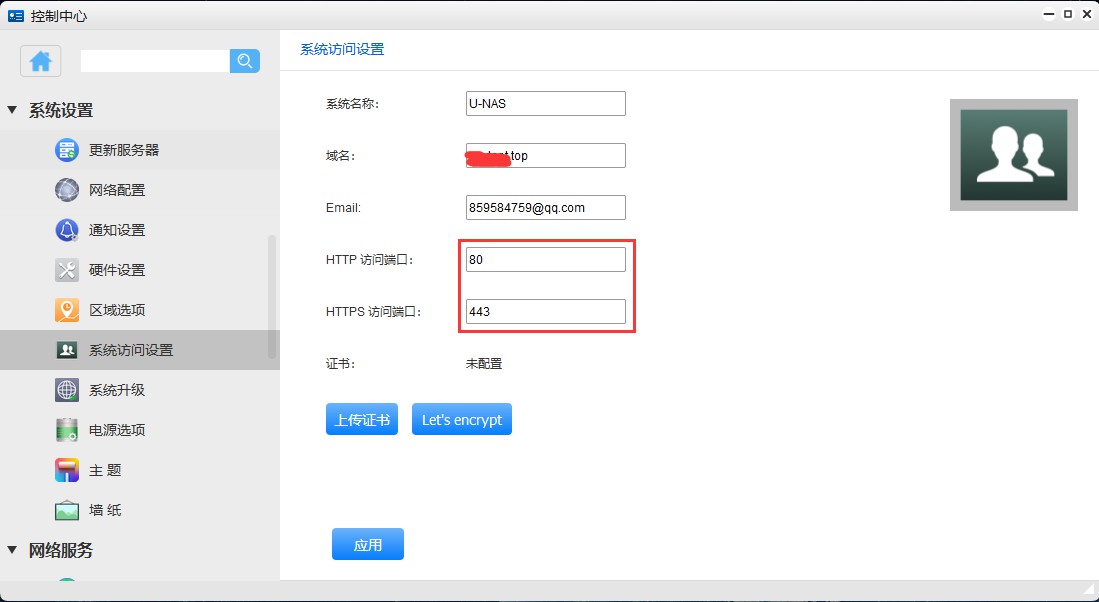
Task: Open the Update Server (更新服务器) icon
Action: pyautogui.click(x=67, y=150)
